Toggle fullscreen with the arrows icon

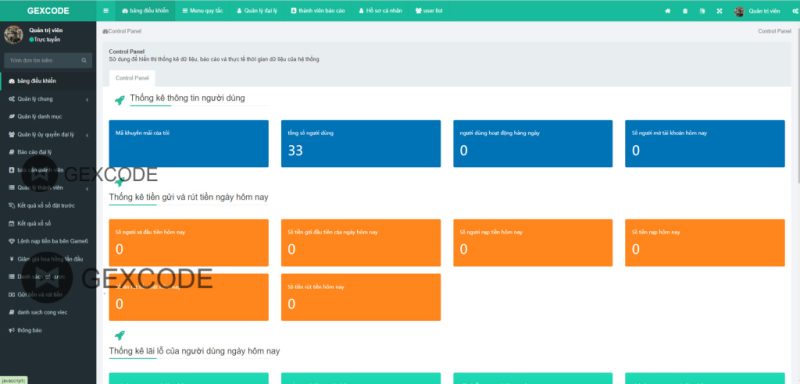coord(719,11)
